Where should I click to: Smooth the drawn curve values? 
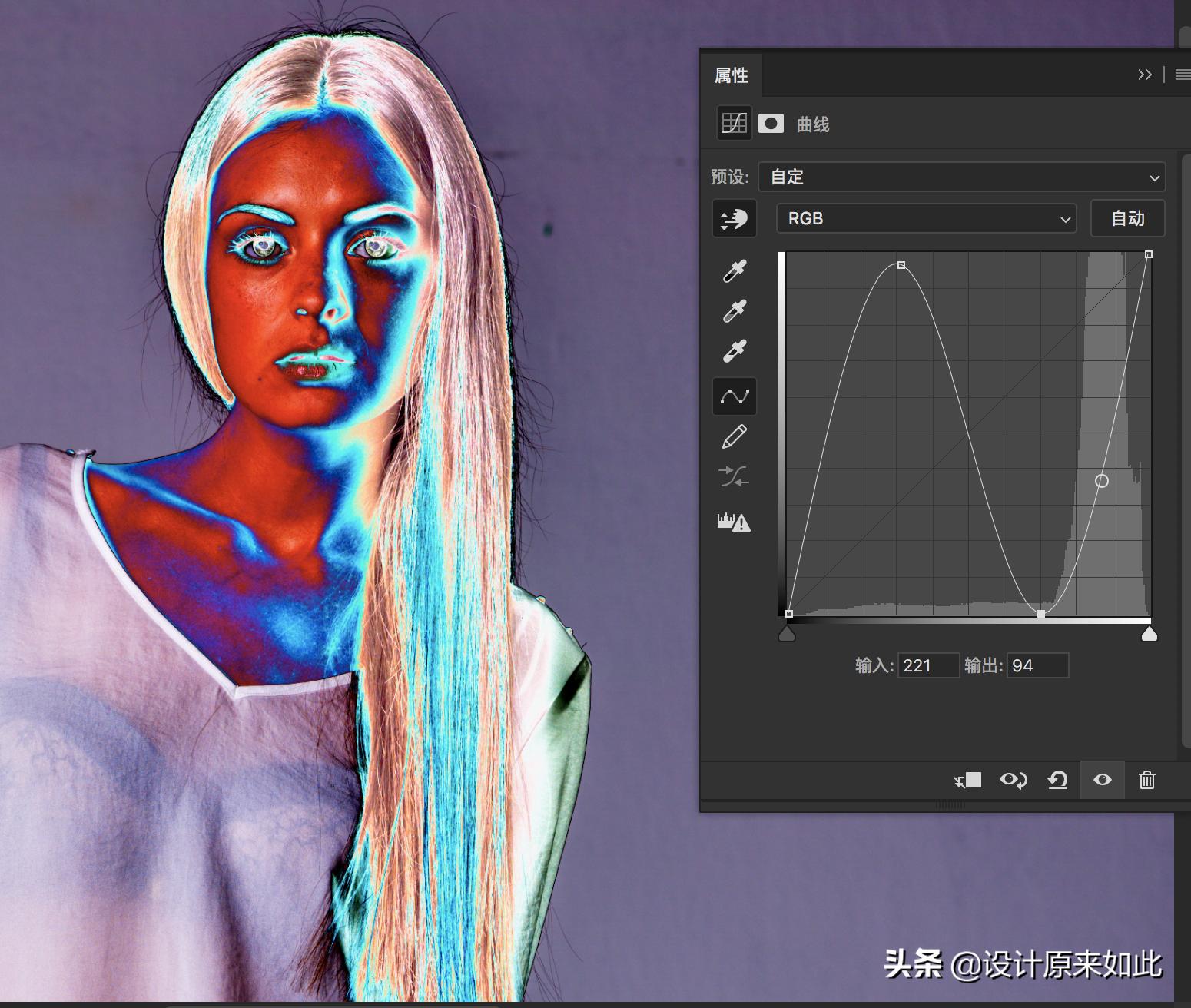tap(734, 476)
